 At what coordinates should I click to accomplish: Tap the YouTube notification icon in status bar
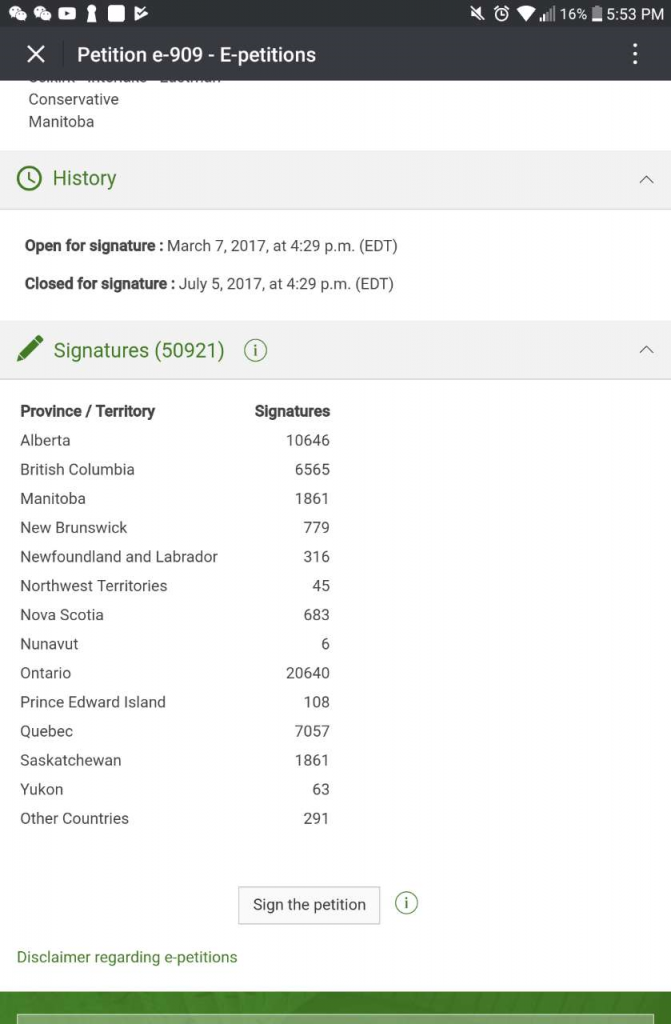coord(67,14)
